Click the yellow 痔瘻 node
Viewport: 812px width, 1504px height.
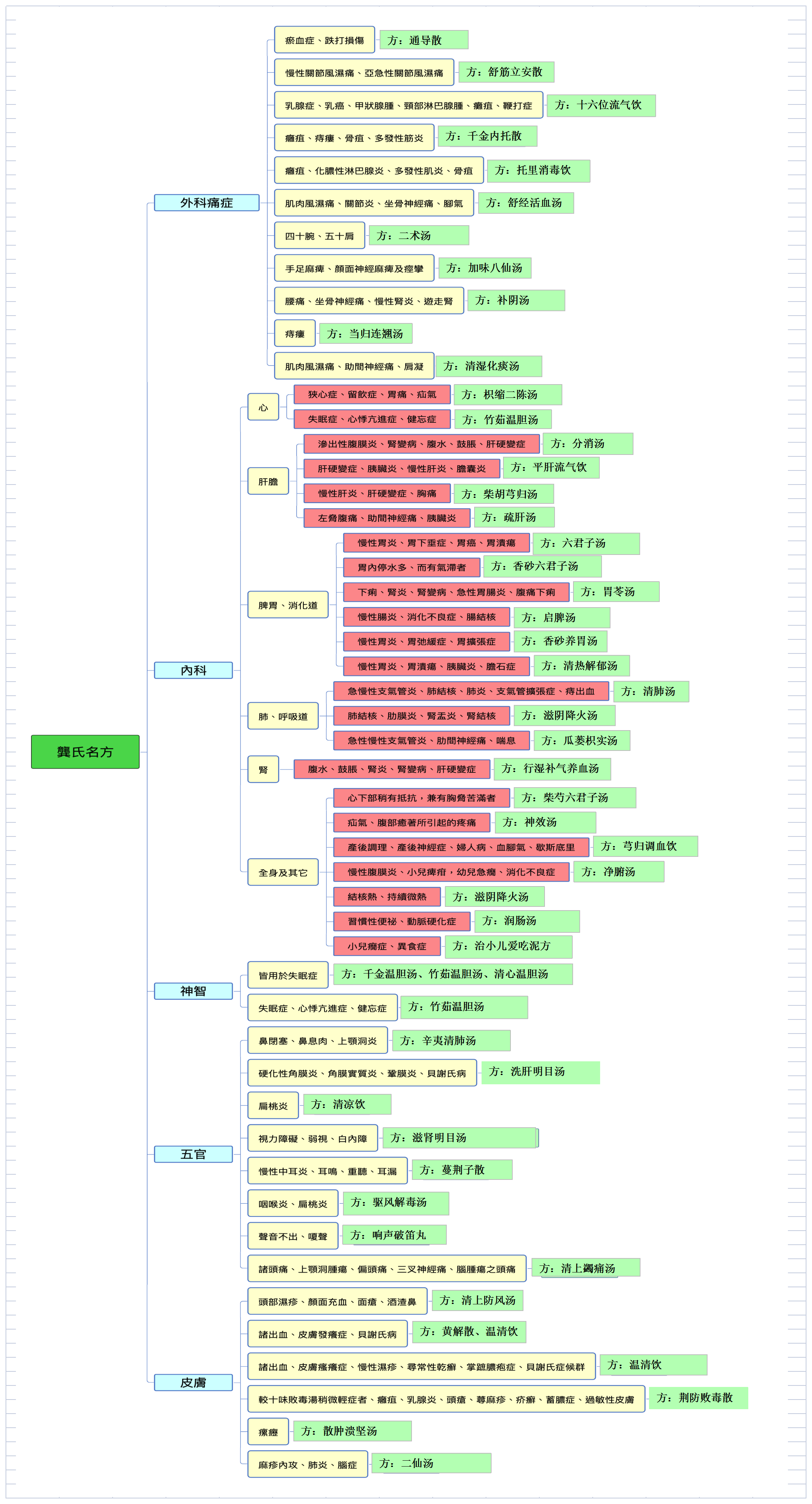(295, 333)
